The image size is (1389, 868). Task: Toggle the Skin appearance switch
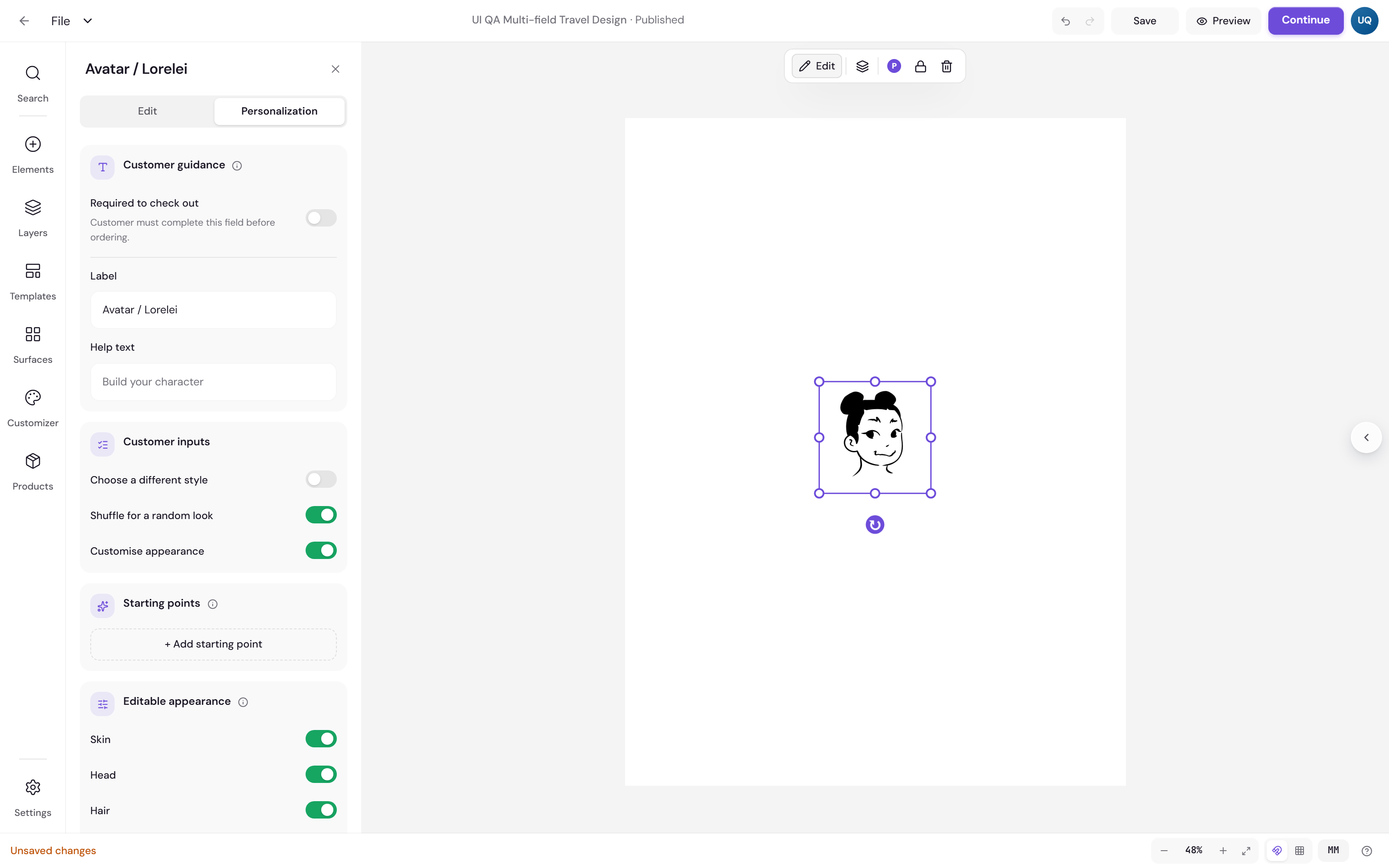321,739
